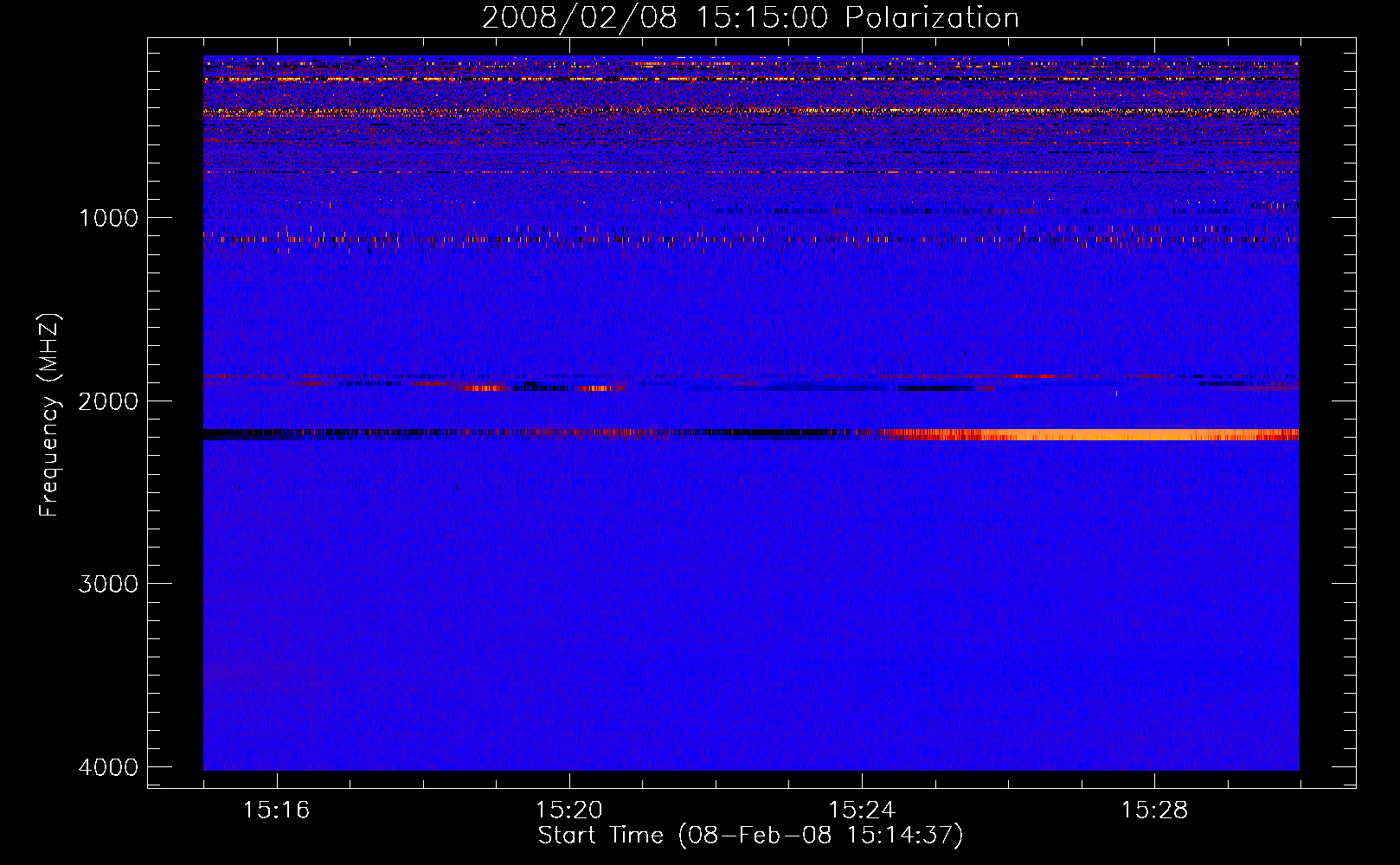Select the 3000 frequency tick label
Image resolution: width=1400 pixels, height=865 pixels.
pos(108,584)
